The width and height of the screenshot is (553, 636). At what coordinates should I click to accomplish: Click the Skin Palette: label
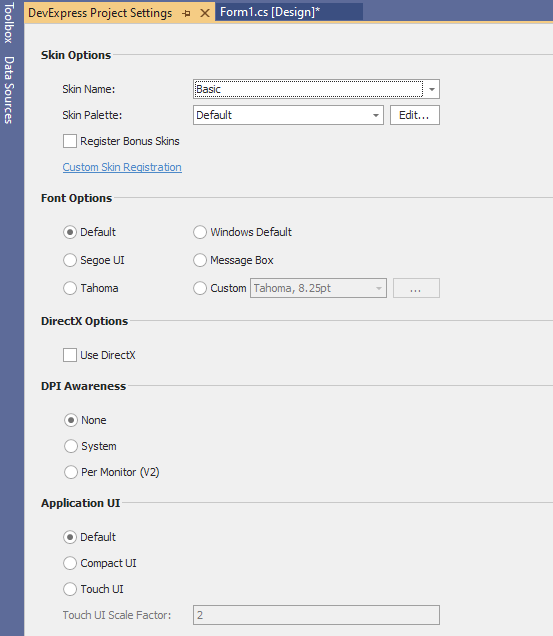(92, 115)
